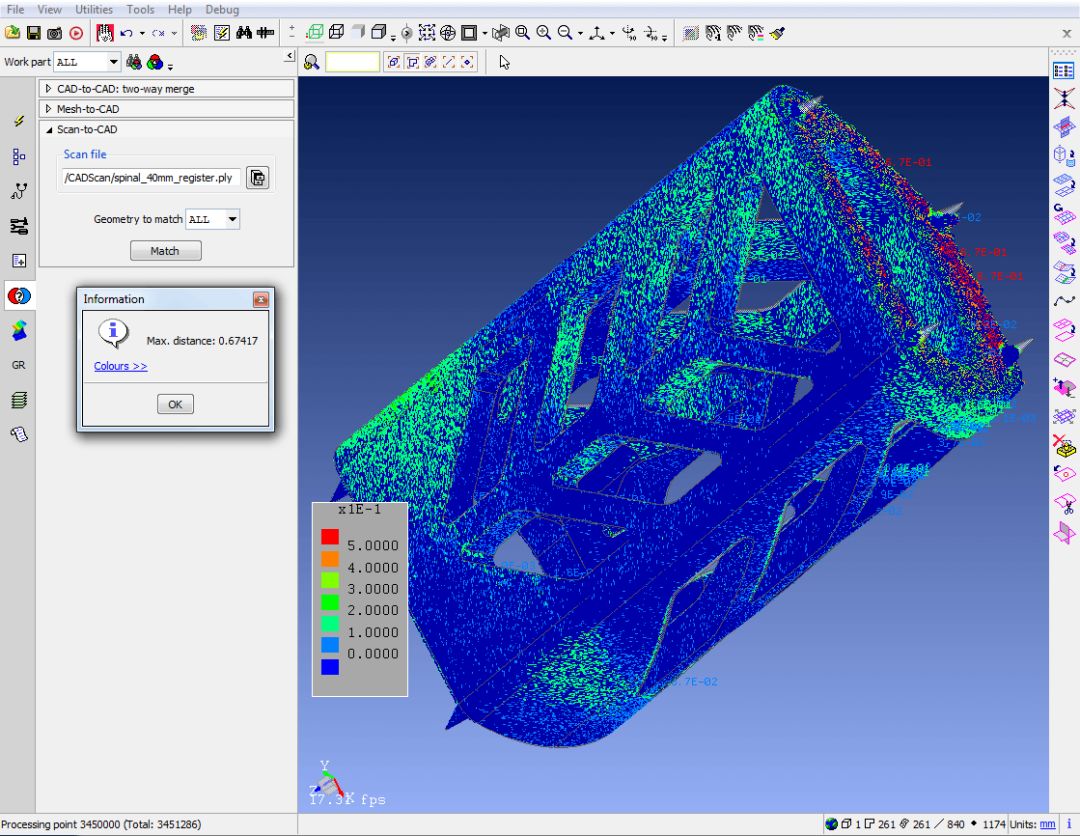Open the Help menu

click(x=180, y=10)
